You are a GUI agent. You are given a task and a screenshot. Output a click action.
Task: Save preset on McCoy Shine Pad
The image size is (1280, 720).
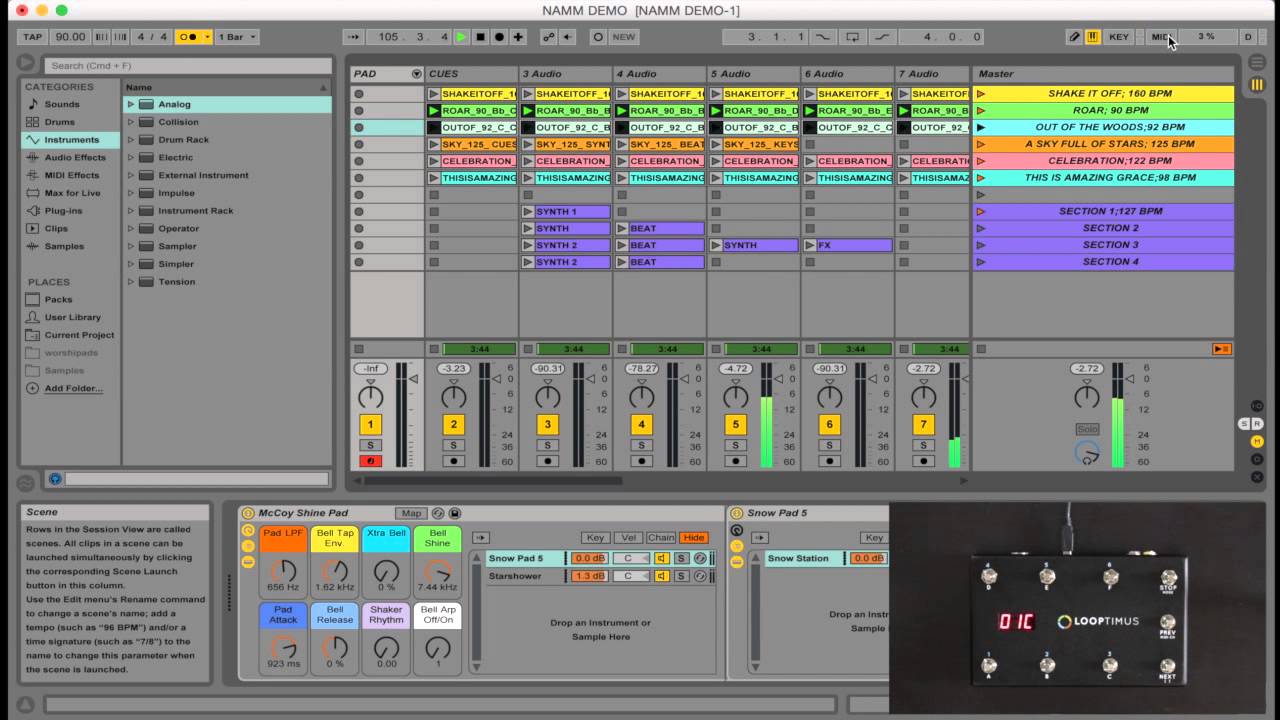click(454, 513)
